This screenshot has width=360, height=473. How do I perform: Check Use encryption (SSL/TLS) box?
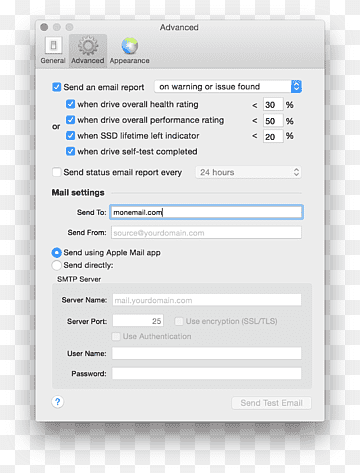click(x=179, y=321)
